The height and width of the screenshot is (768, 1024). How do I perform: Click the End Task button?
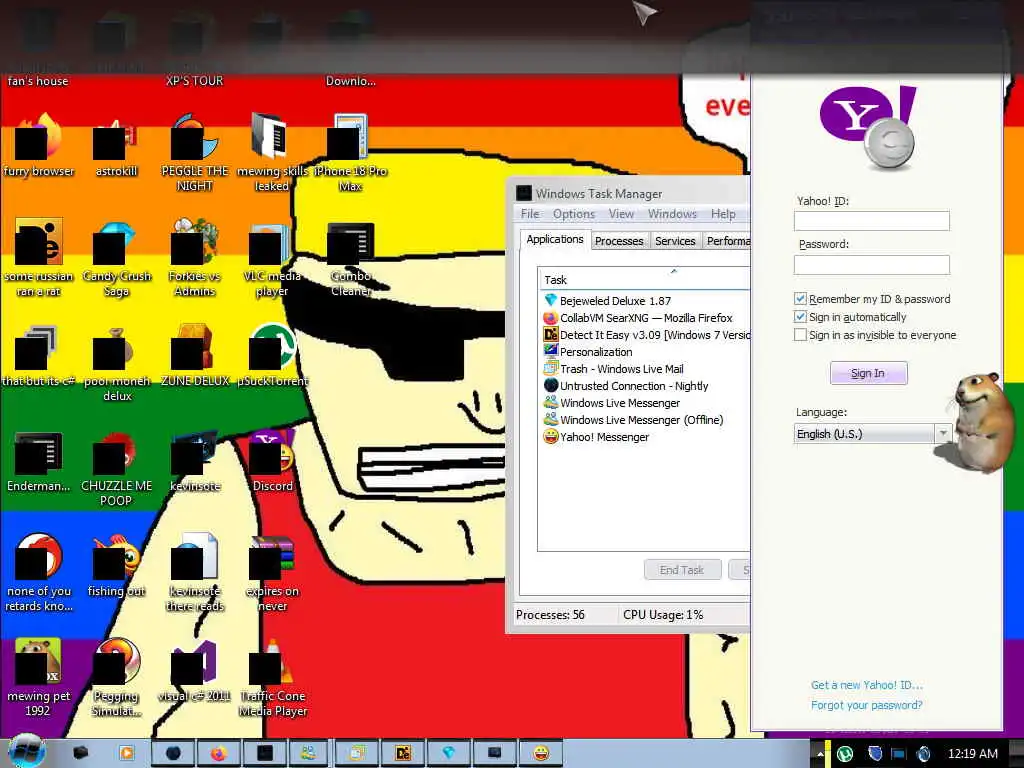pos(682,569)
